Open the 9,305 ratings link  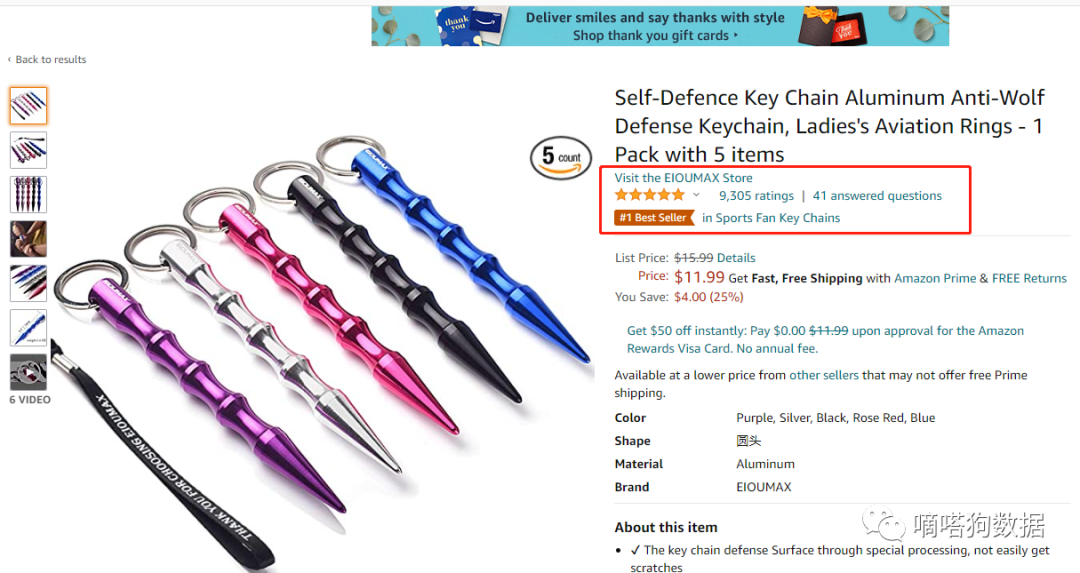(756, 196)
